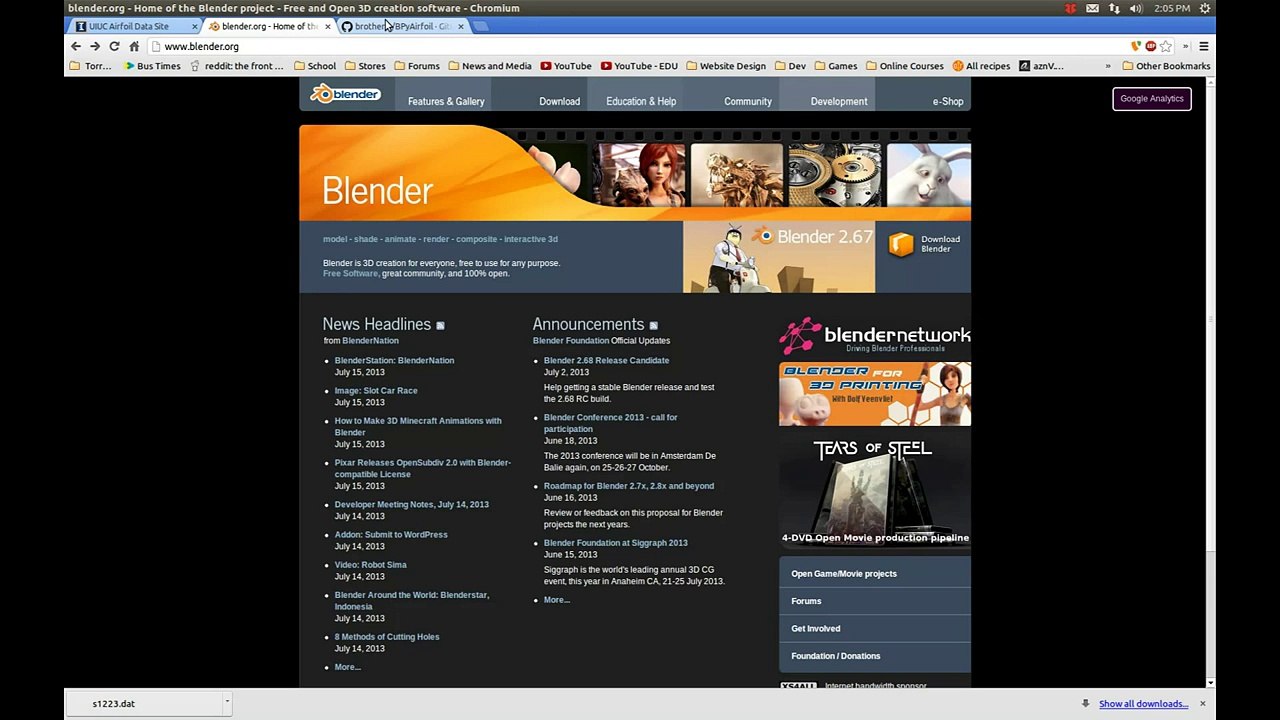
Task: Open the Games bookmarks folder
Action: pyautogui.click(x=836, y=66)
